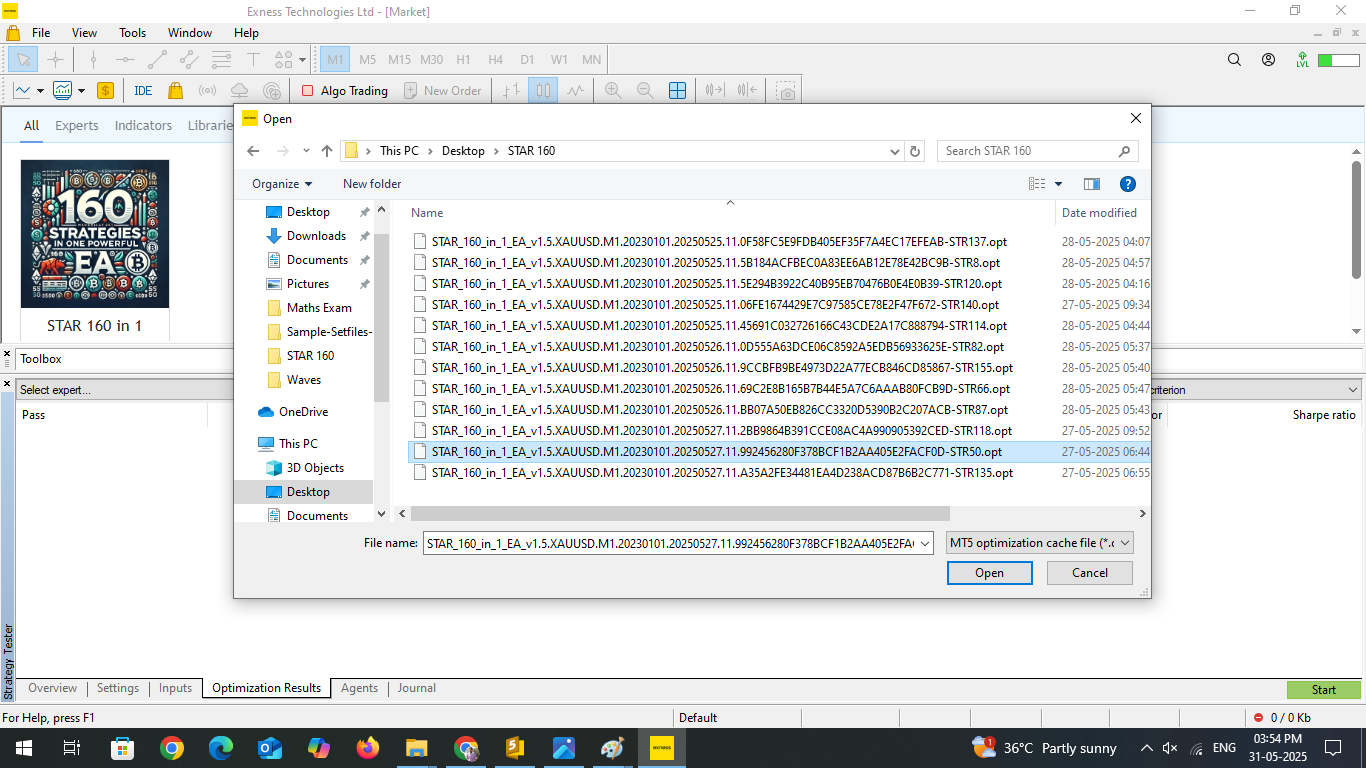Switch chart to candlesticks mode

point(543,90)
